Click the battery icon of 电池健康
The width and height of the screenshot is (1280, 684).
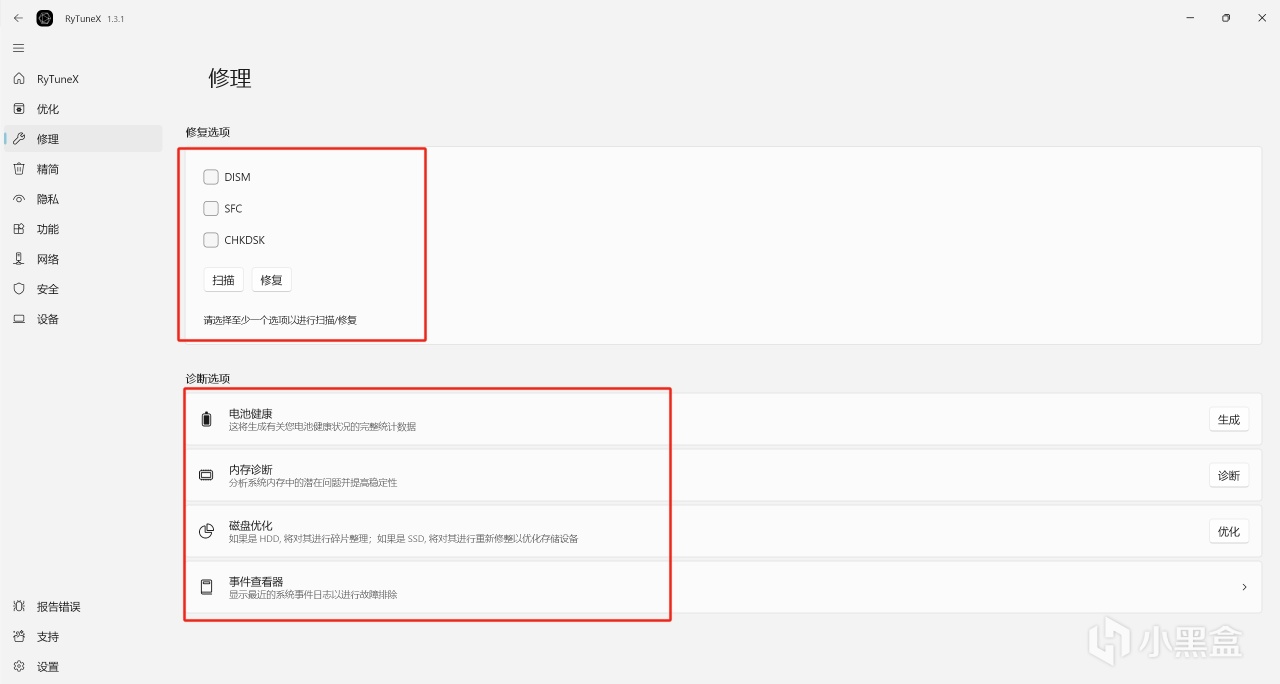click(206, 419)
